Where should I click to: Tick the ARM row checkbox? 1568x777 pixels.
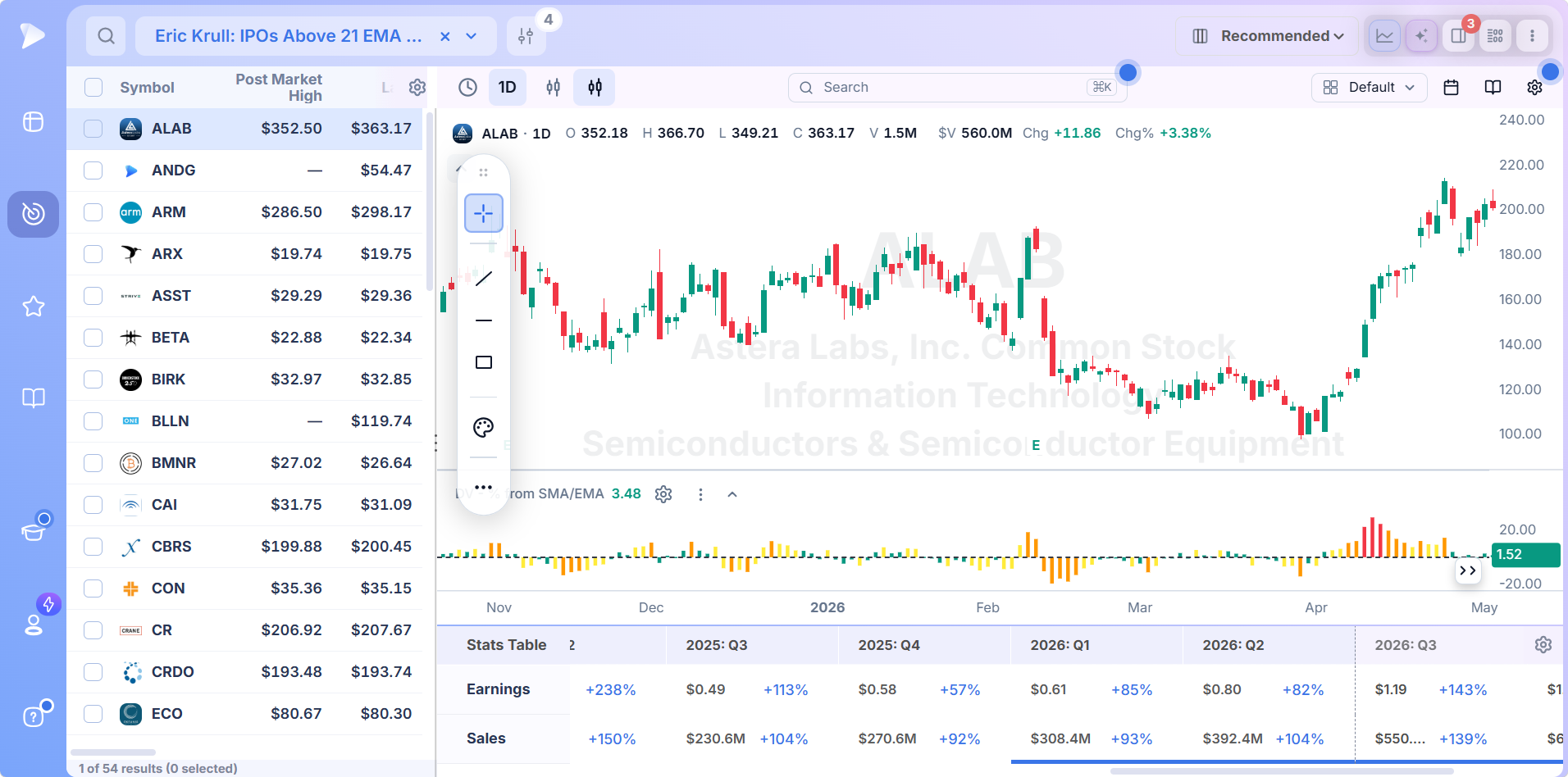[x=93, y=212]
